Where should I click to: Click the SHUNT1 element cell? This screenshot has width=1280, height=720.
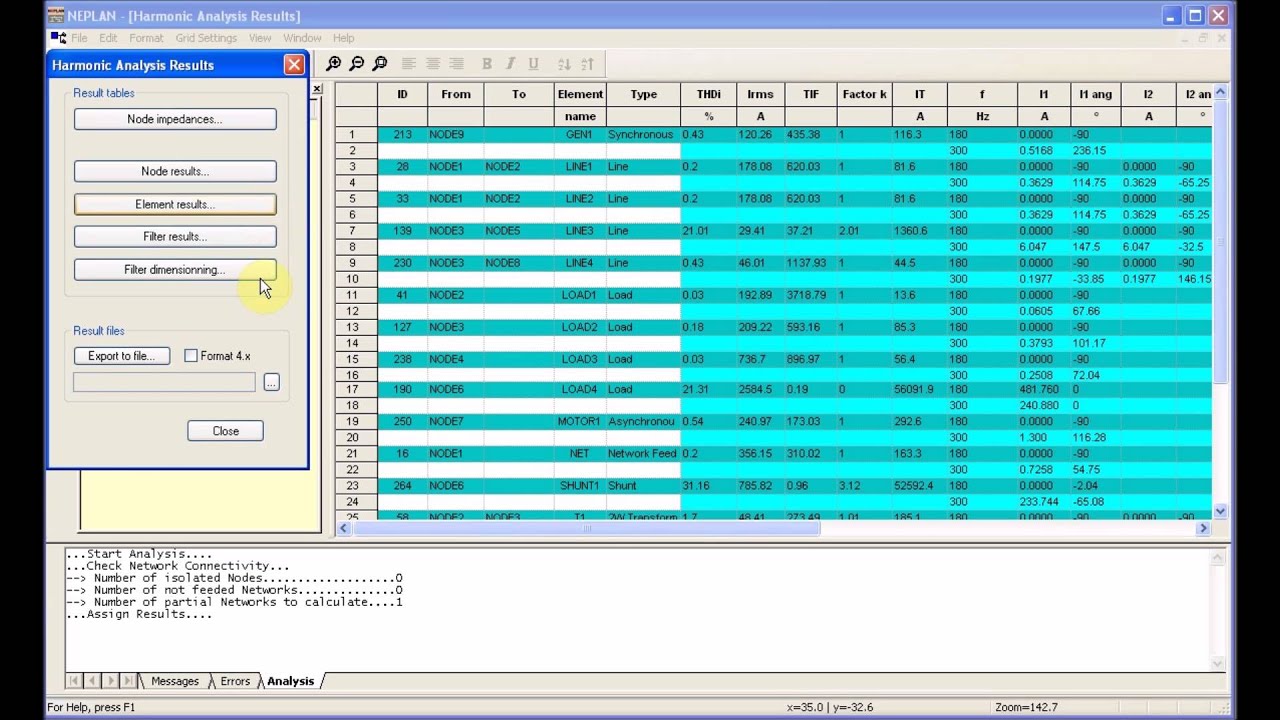coord(580,486)
